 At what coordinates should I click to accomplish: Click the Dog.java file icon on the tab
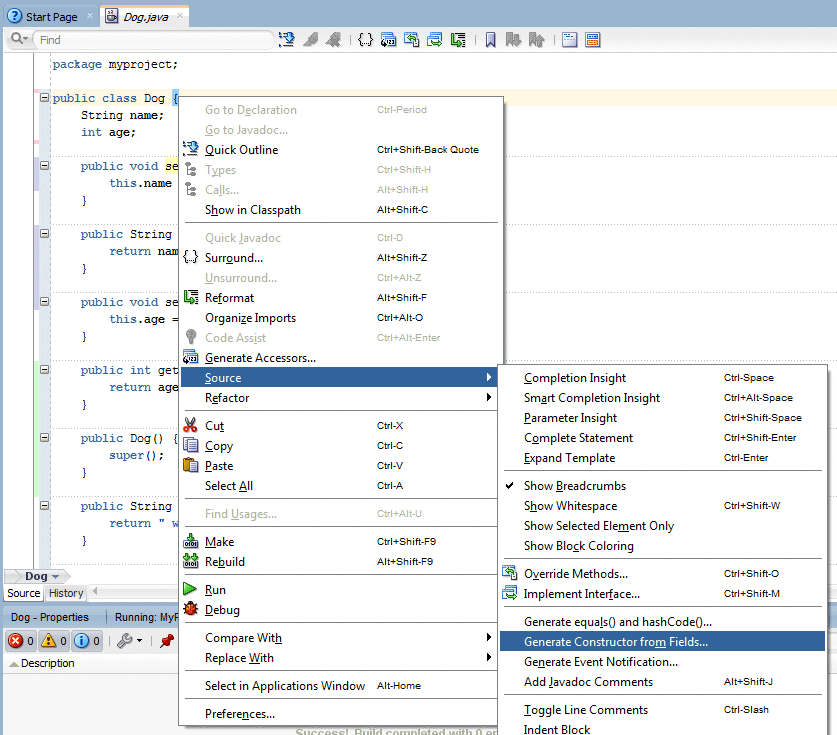click(x=111, y=16)
